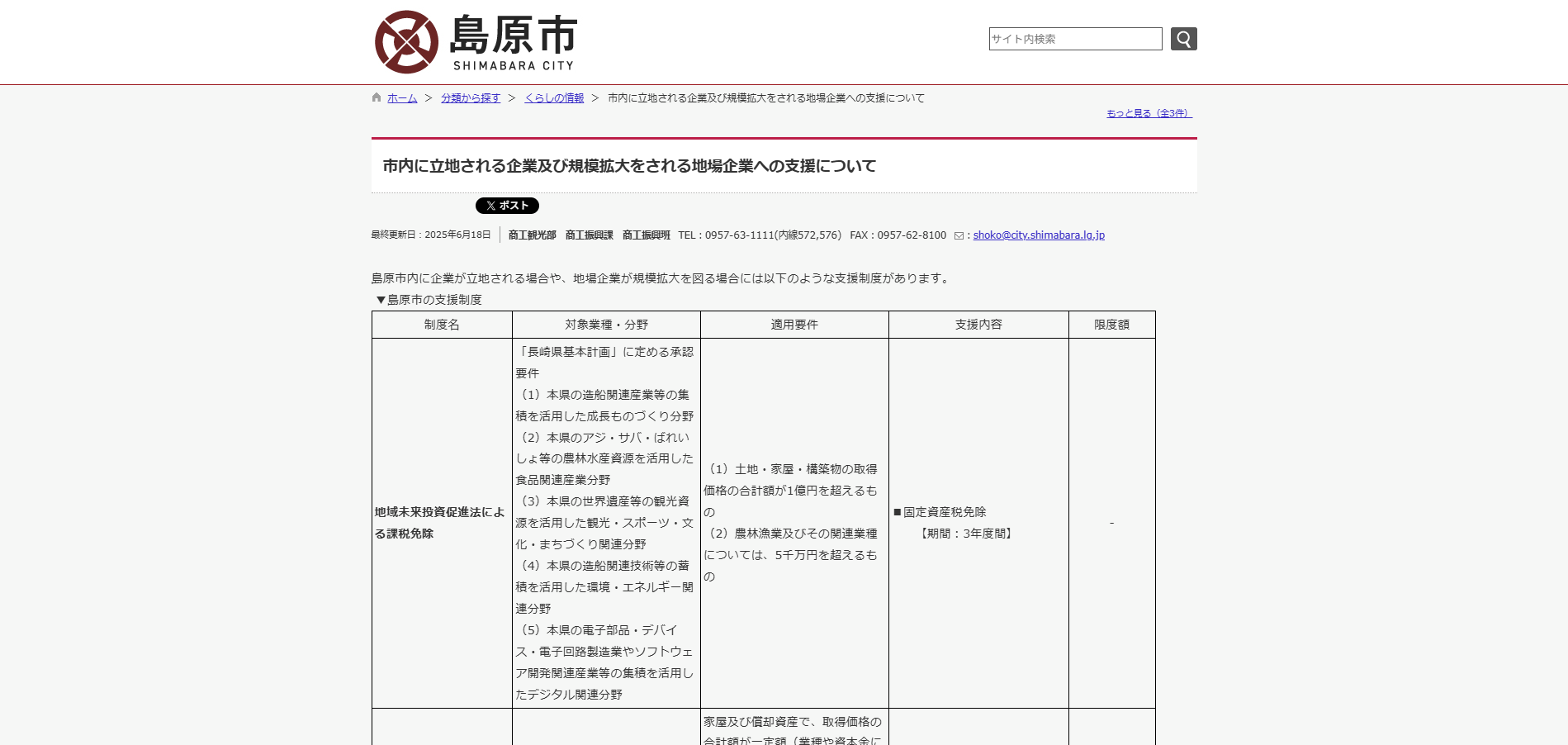Screen dimensions: 1568x745
Task: Focus the サイト内検索 search field
Action: (1075, 39)
